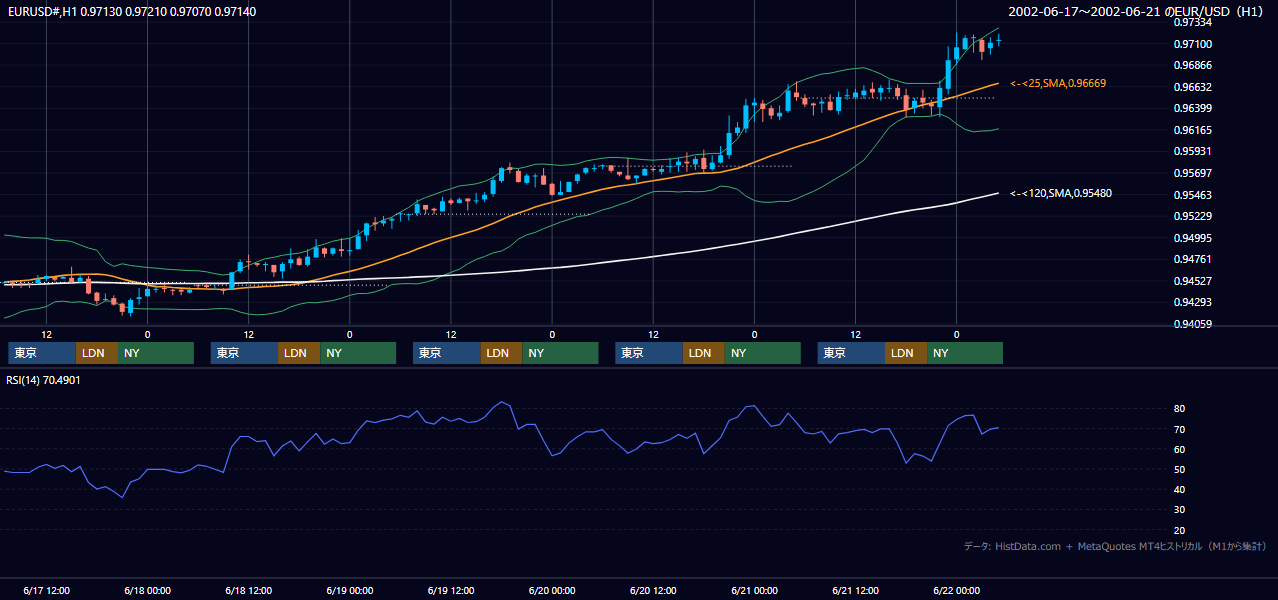Click the NY session block for June 21
Viewport: 1278px width, 600px height.
click(965, 353)
